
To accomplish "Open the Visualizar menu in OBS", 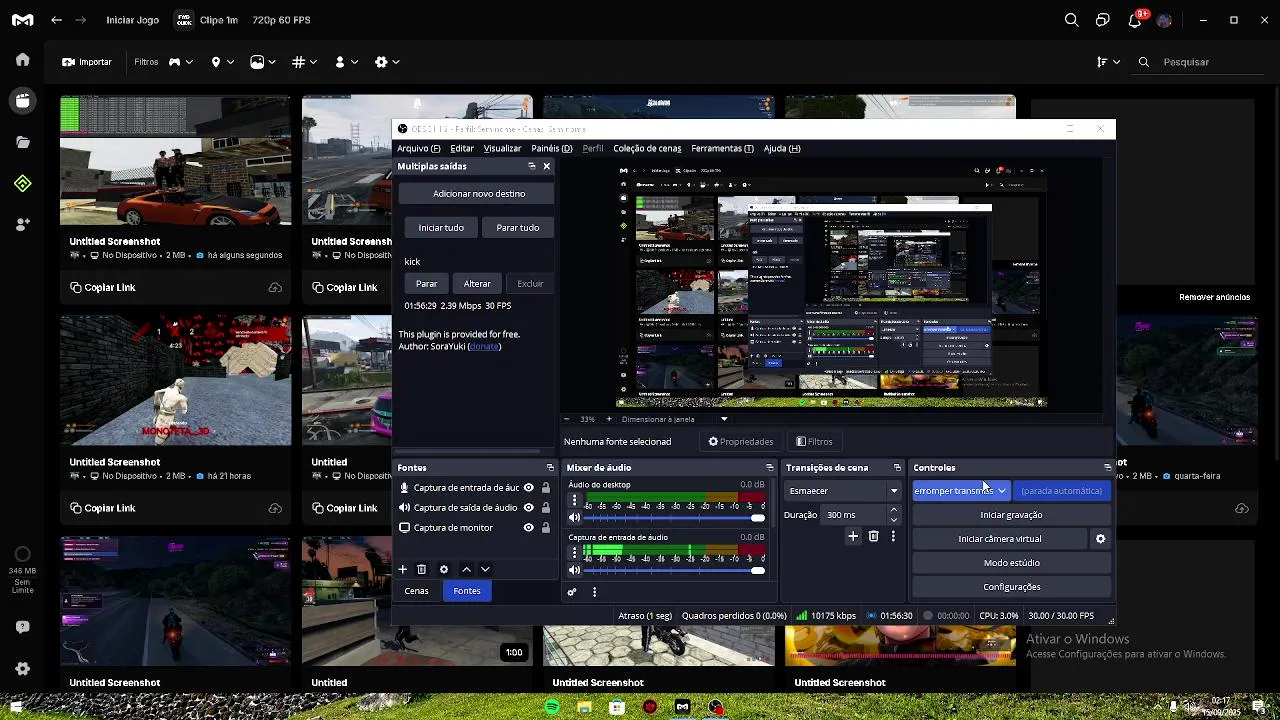I will tap(502, 148).
